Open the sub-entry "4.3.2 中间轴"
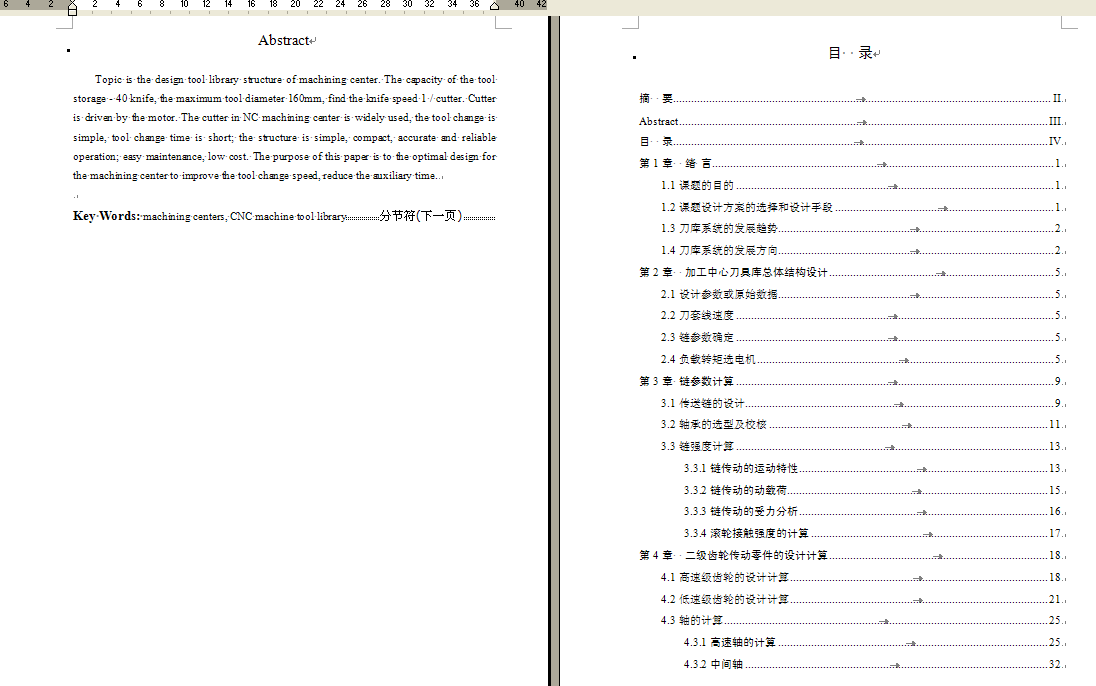 click(x=874, y=664)
